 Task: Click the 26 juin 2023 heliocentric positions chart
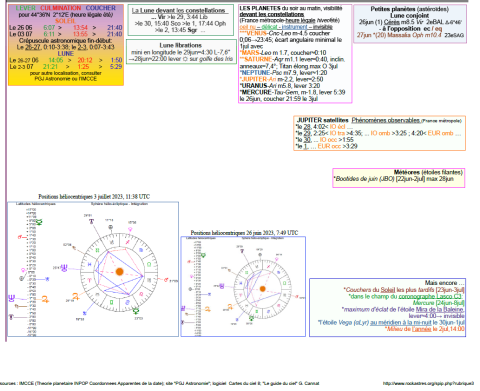click(243, 286)
